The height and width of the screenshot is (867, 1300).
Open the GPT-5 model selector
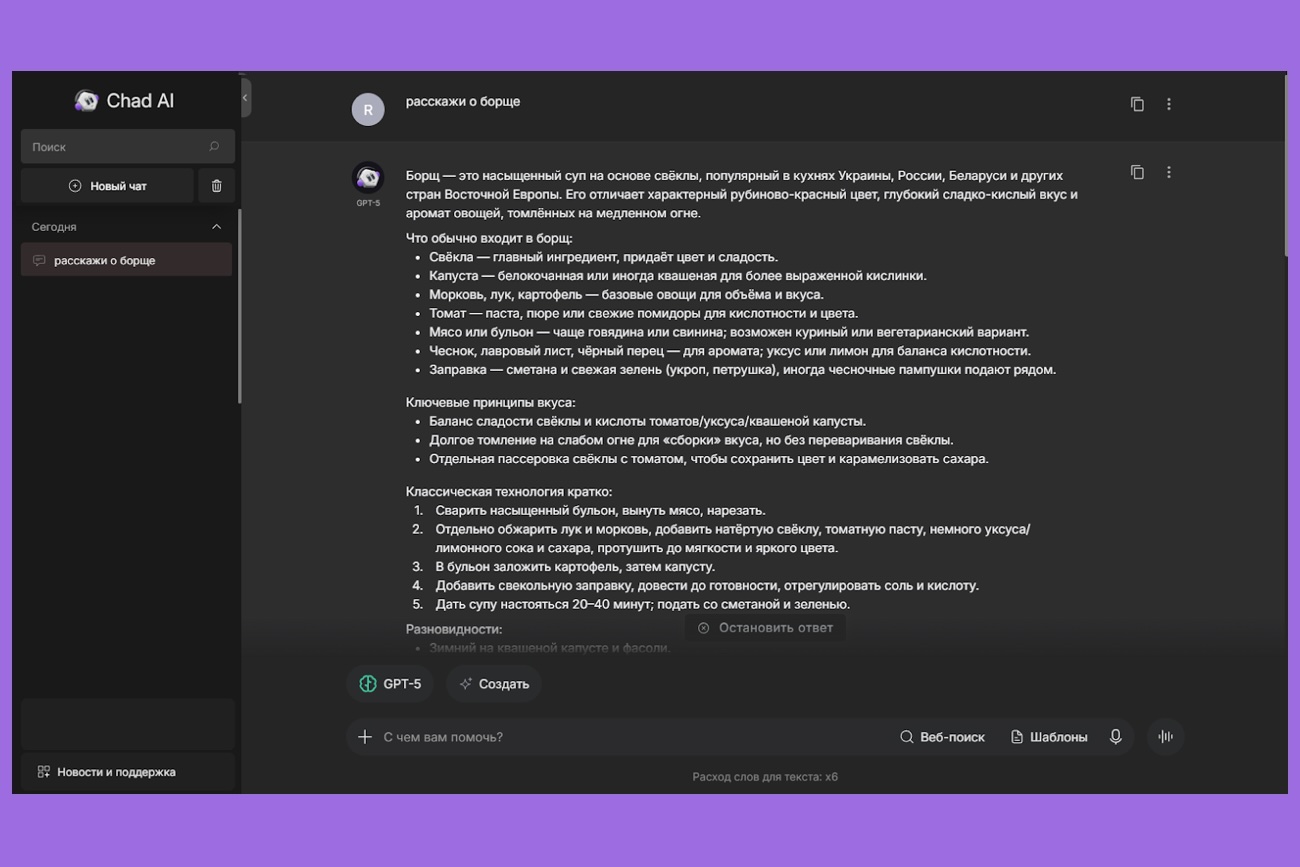(x=390, y=684)
